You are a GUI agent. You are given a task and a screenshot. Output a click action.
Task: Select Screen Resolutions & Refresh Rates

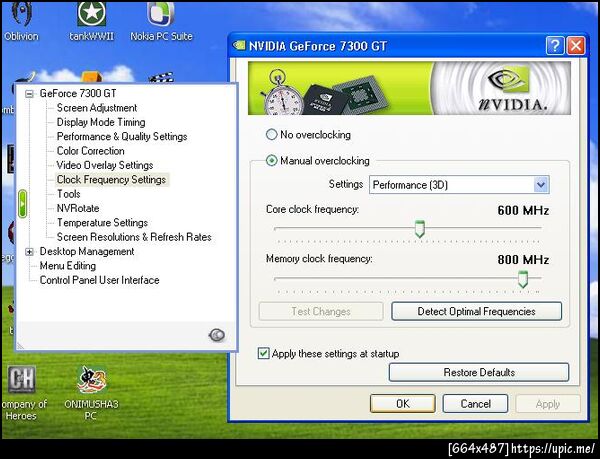coord(134,237)
